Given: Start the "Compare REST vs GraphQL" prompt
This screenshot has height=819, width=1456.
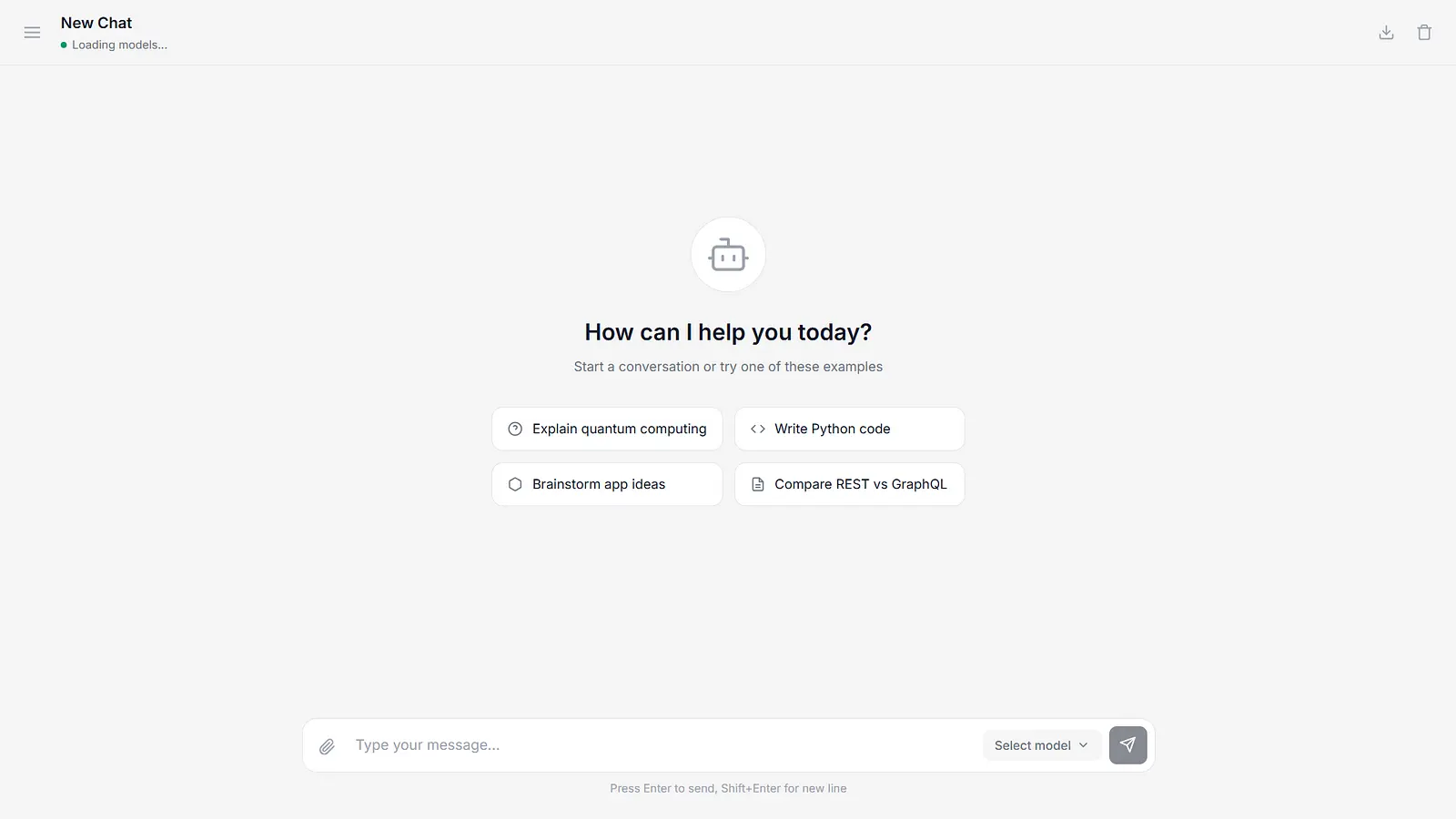Looking at the screenshot, I should [861, 484].
